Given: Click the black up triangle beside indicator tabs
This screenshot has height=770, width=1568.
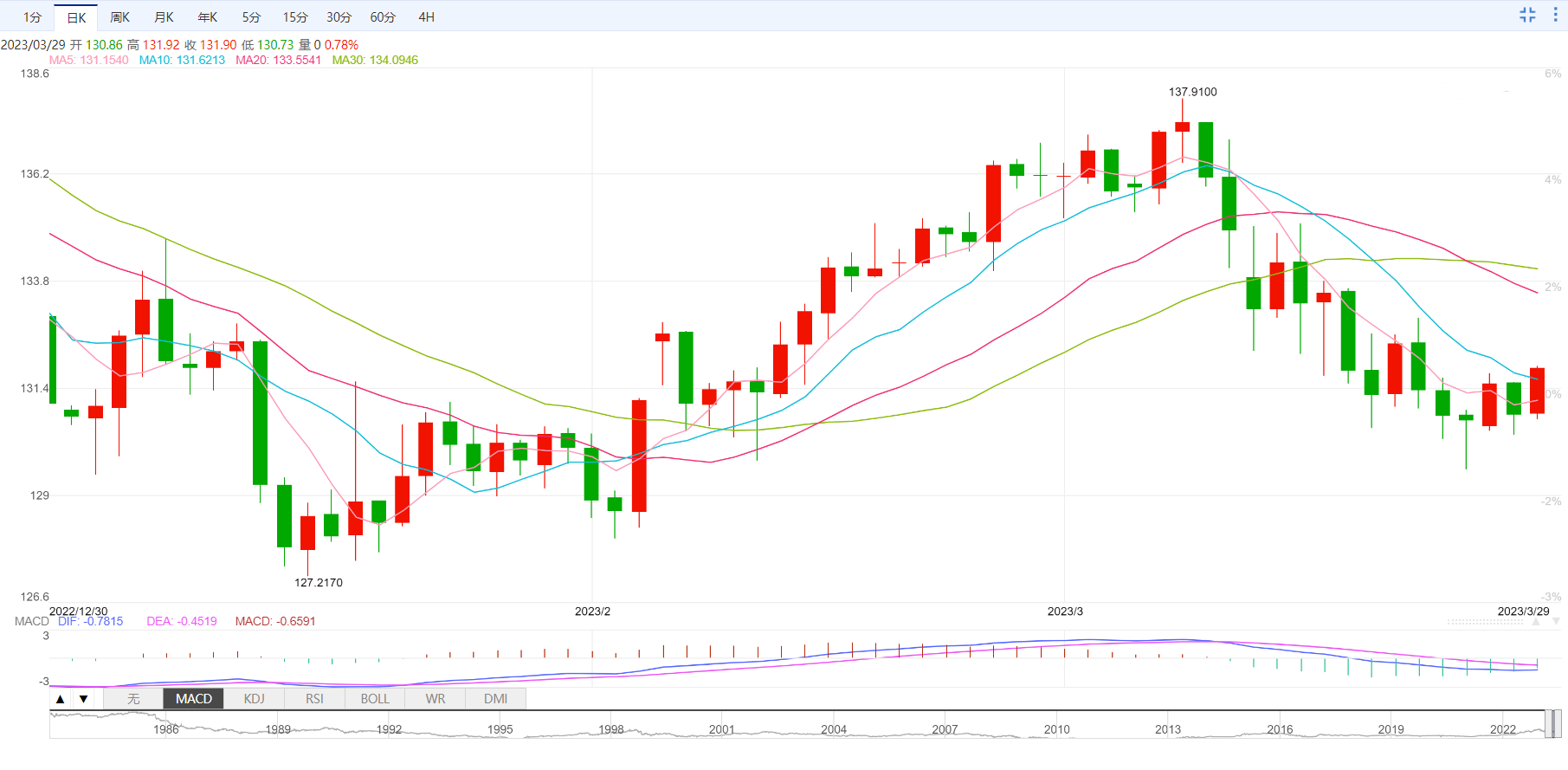Looking at the screenshot, I should click(60, 699).
